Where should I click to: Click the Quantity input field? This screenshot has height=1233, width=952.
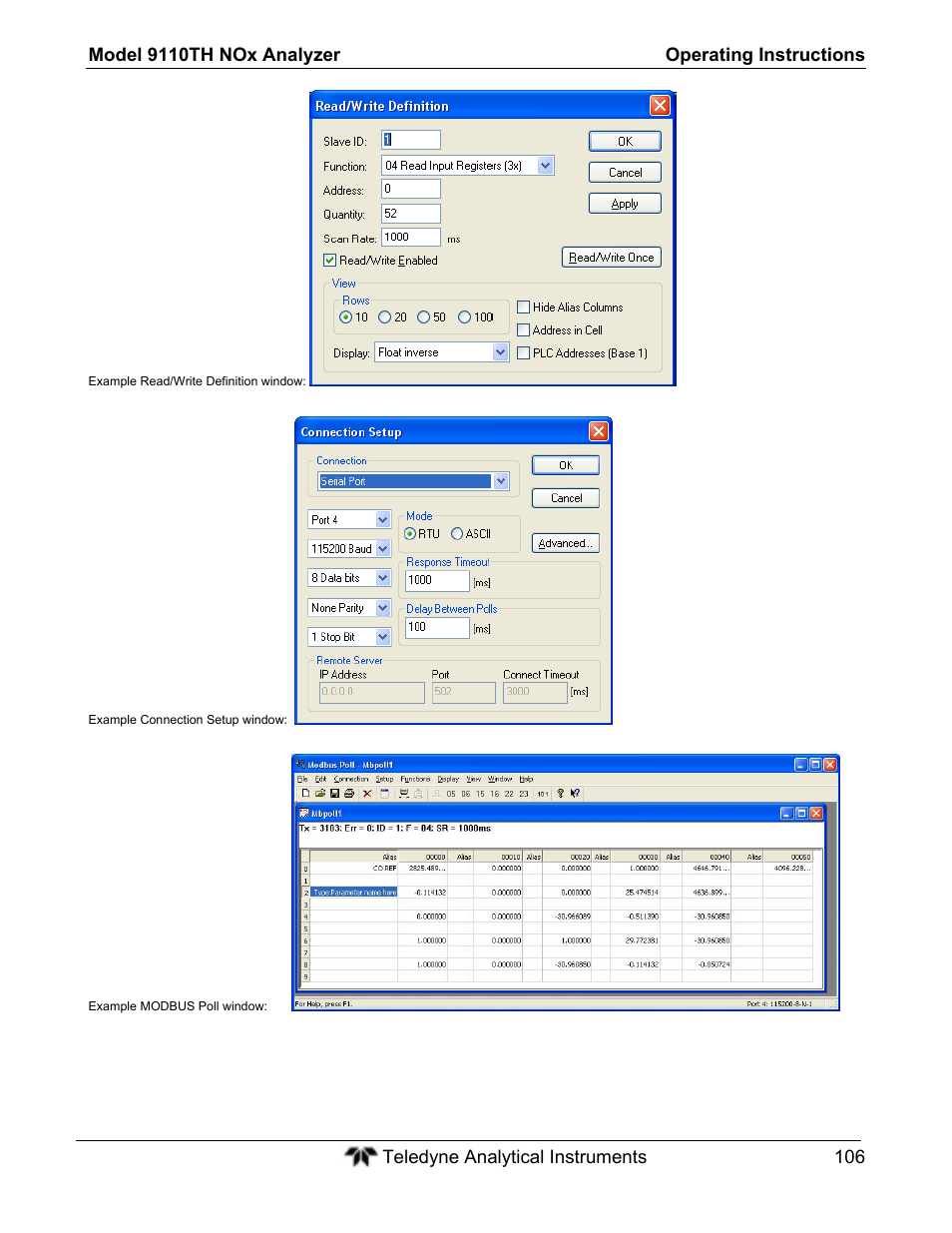411,214
